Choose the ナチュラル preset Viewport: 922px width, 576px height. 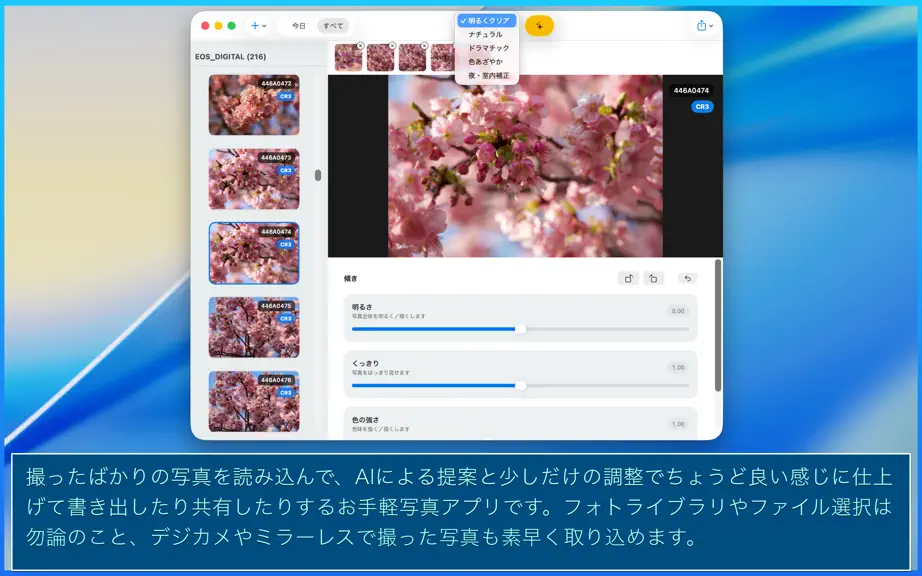pos(486,35)
